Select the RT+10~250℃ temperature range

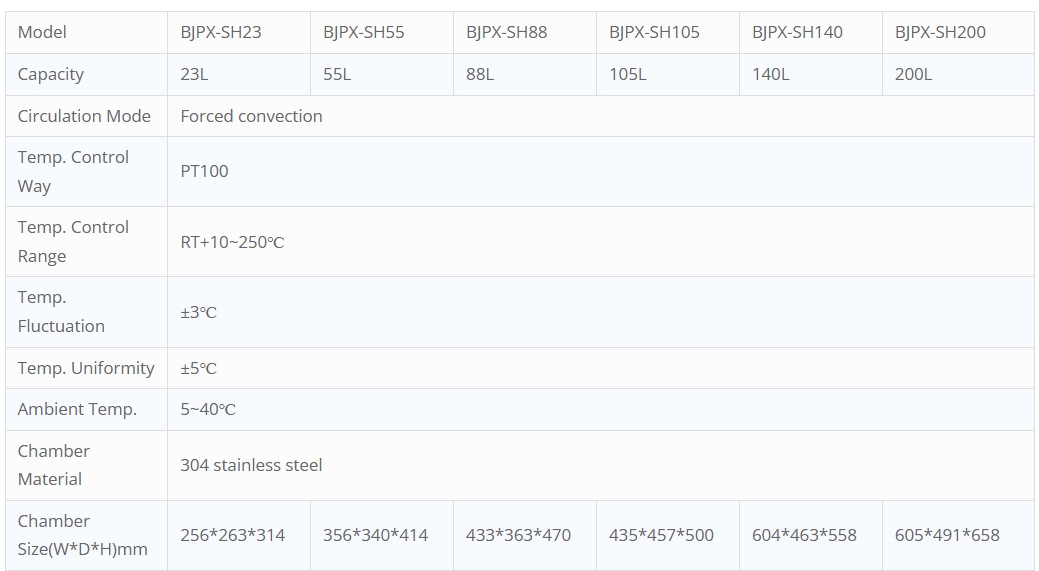(x=232, y=242)
